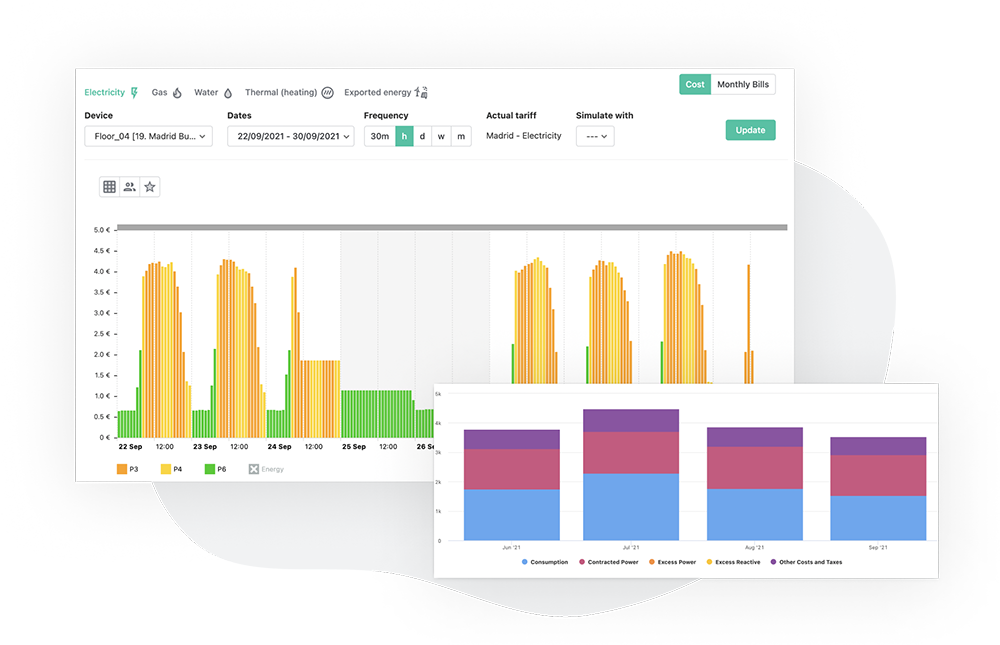
Task: Switch to table grid view icon
Action: click(x=109, y=187)
